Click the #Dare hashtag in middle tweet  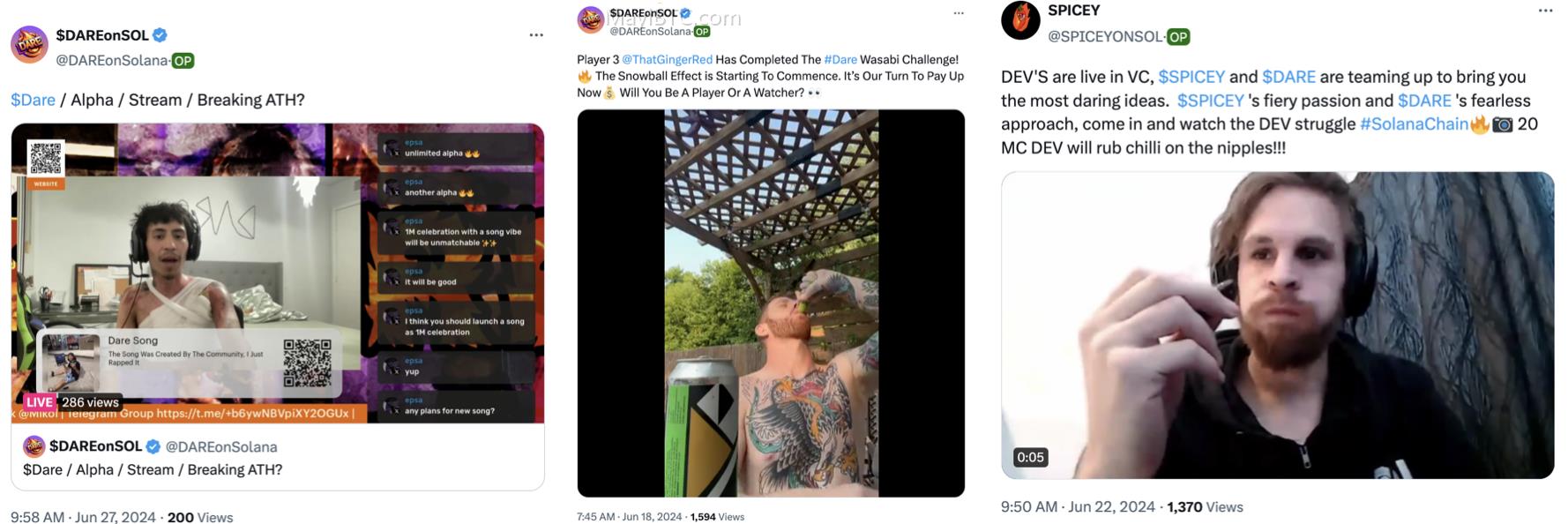tap(840, 59)
